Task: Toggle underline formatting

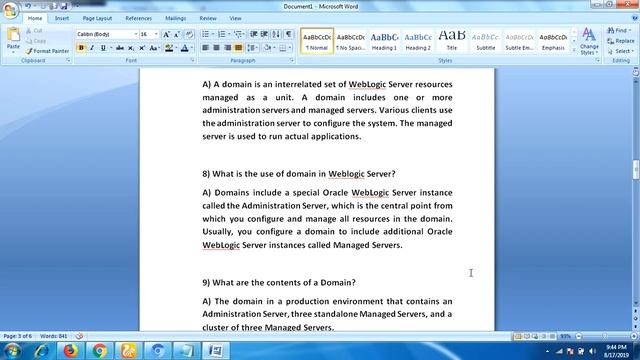Action: point(103,48)
